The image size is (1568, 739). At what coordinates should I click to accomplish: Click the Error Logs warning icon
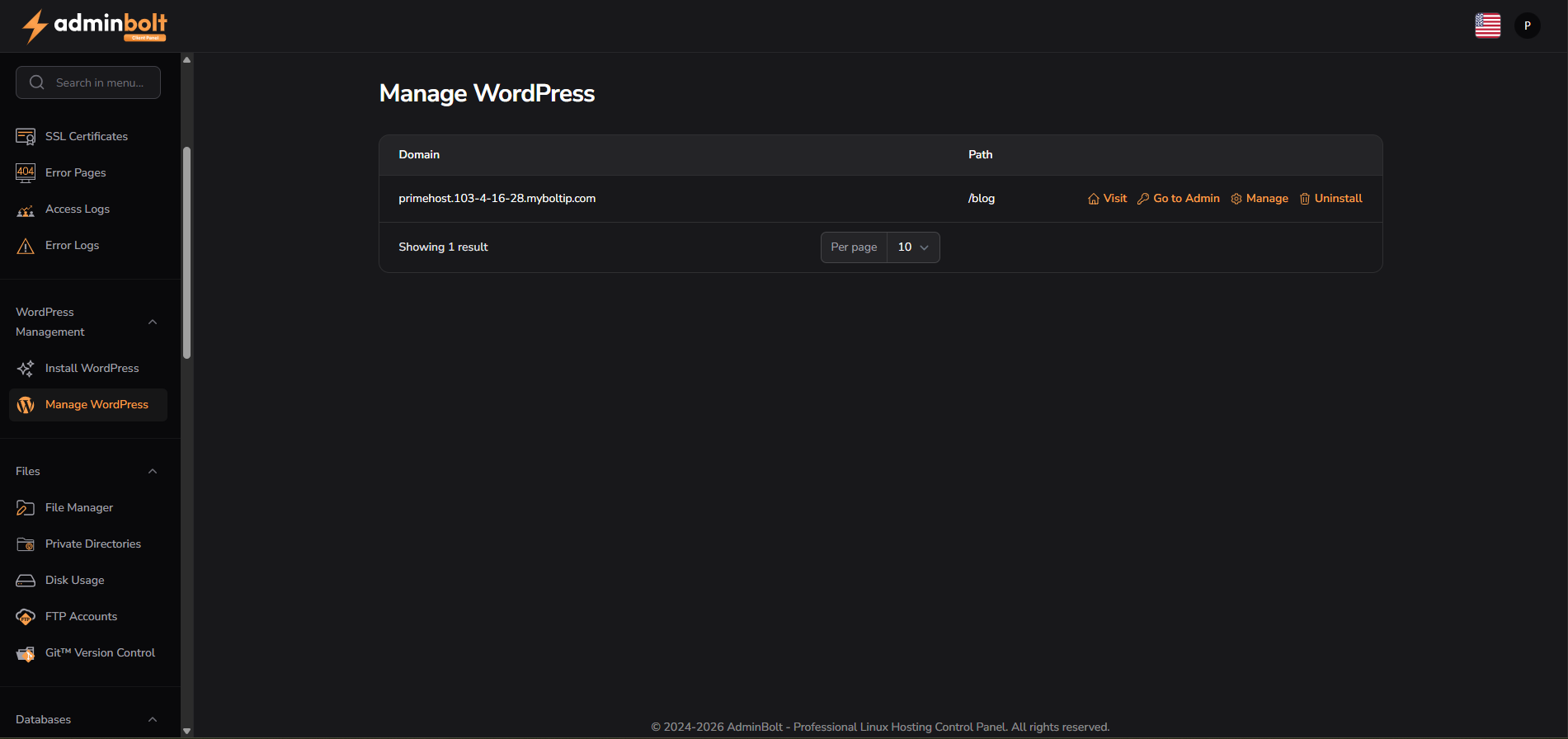(x=26, y=246)
